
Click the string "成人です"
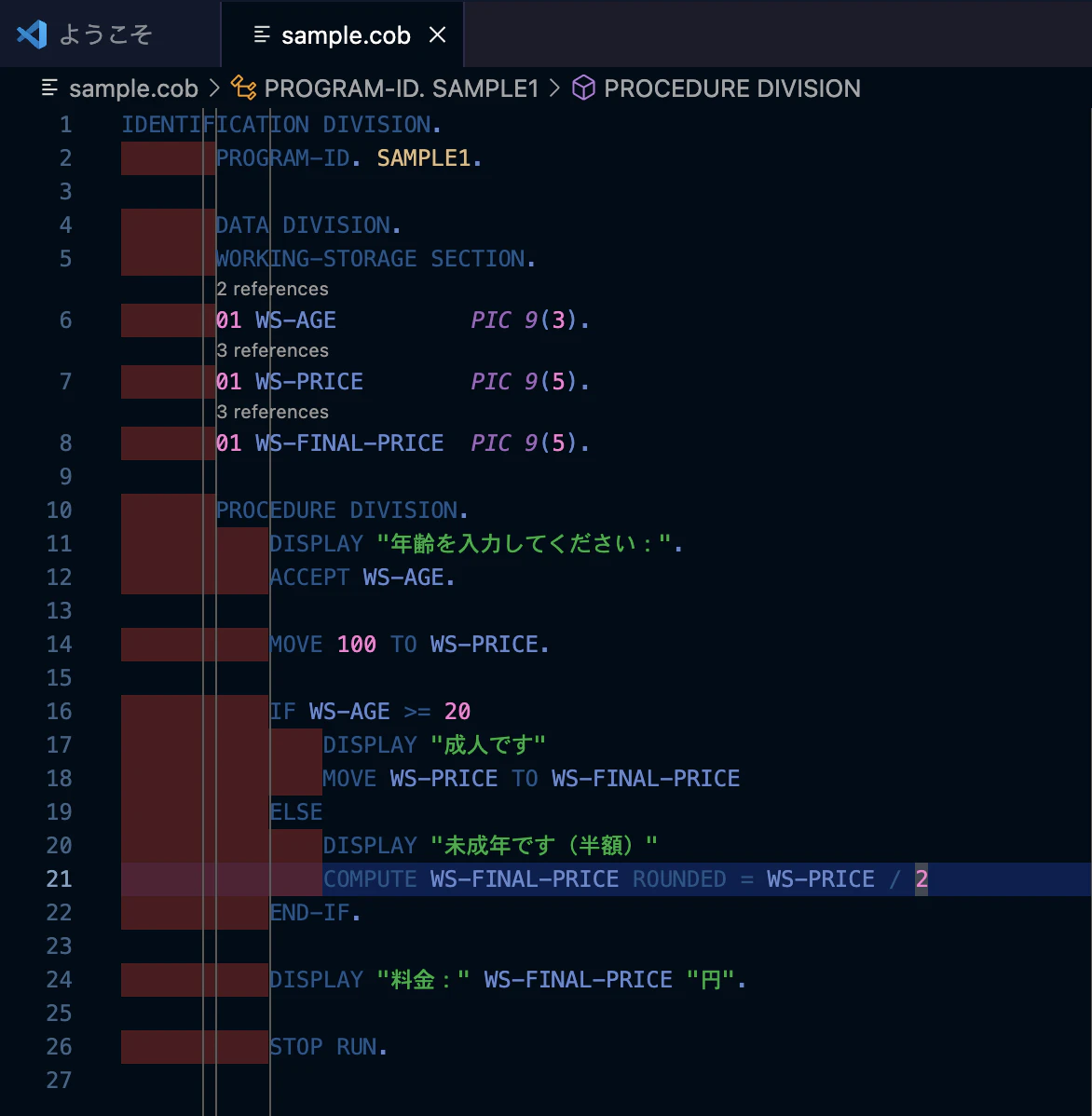pyautogui.click(x=488, y=744)
